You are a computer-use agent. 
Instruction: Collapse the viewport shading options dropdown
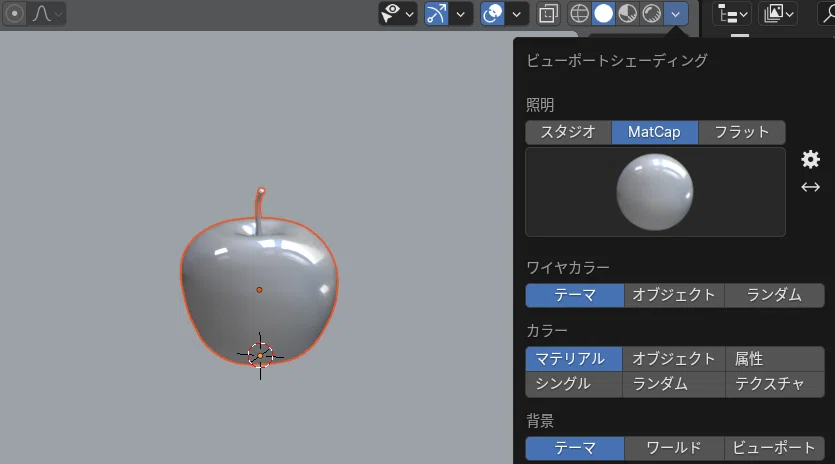point(676,14)
